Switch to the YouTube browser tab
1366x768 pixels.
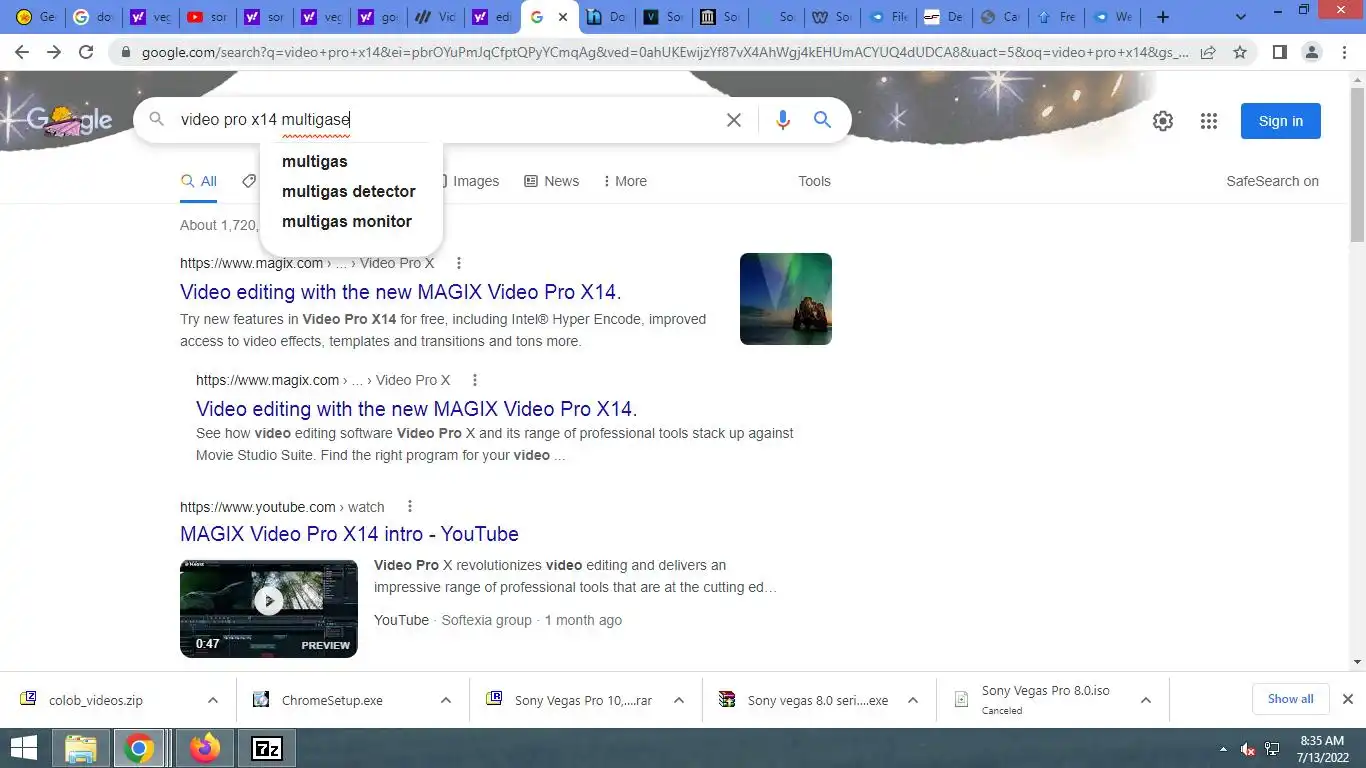click(207, 17)
